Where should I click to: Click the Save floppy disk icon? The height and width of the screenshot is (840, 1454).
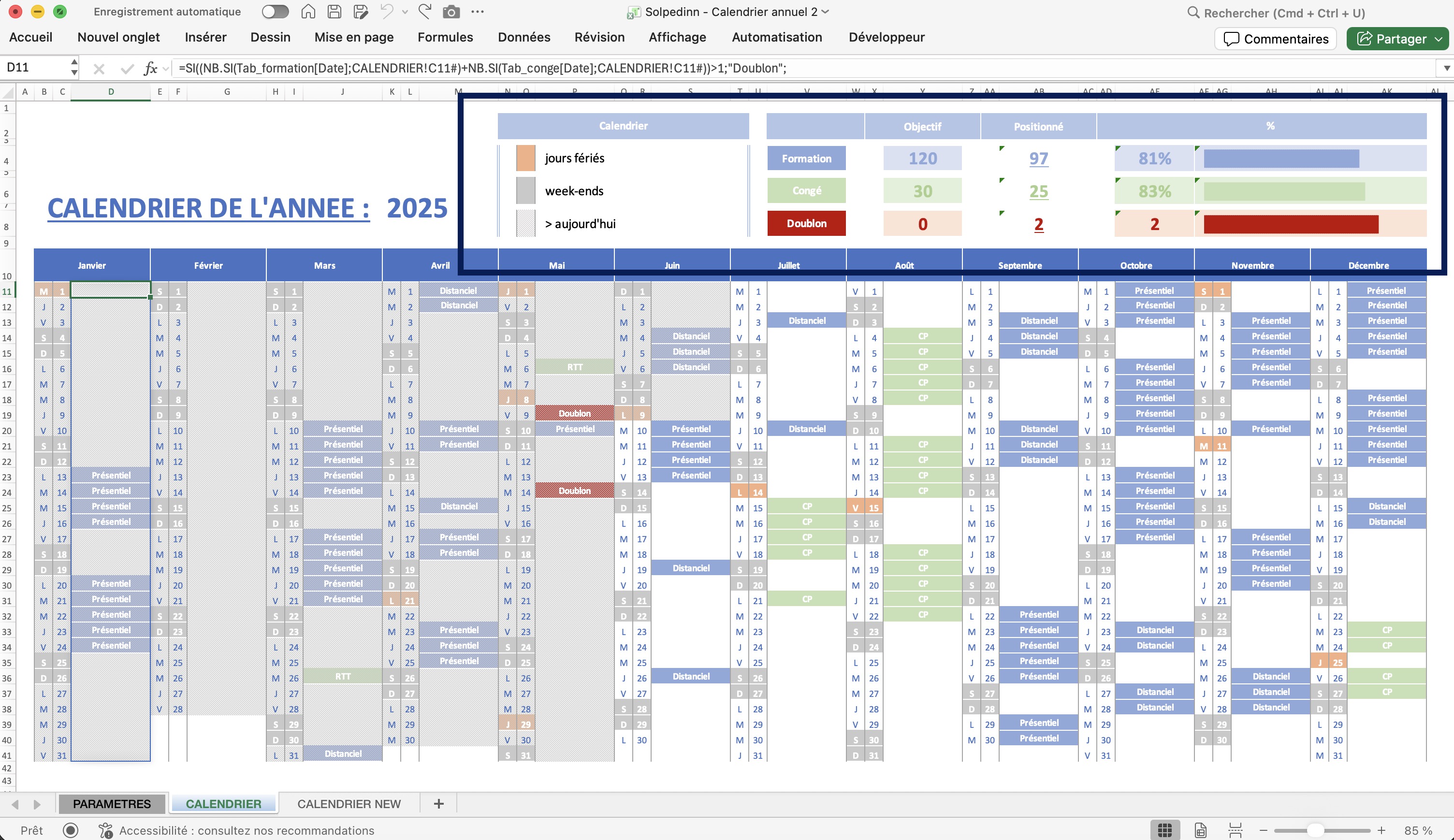[x=334, y=12]
